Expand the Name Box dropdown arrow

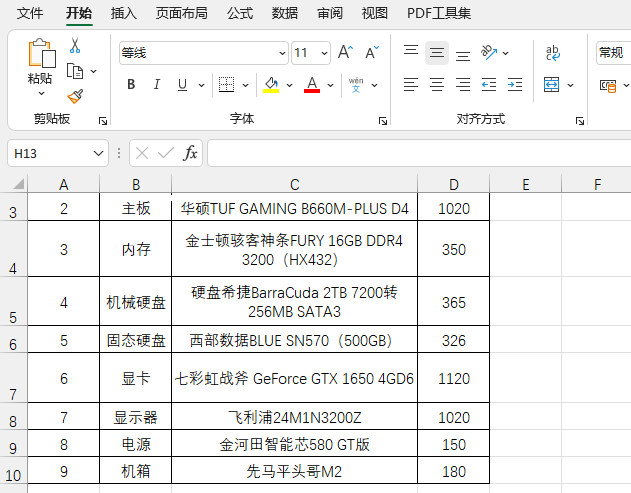[x=98, y=153]
